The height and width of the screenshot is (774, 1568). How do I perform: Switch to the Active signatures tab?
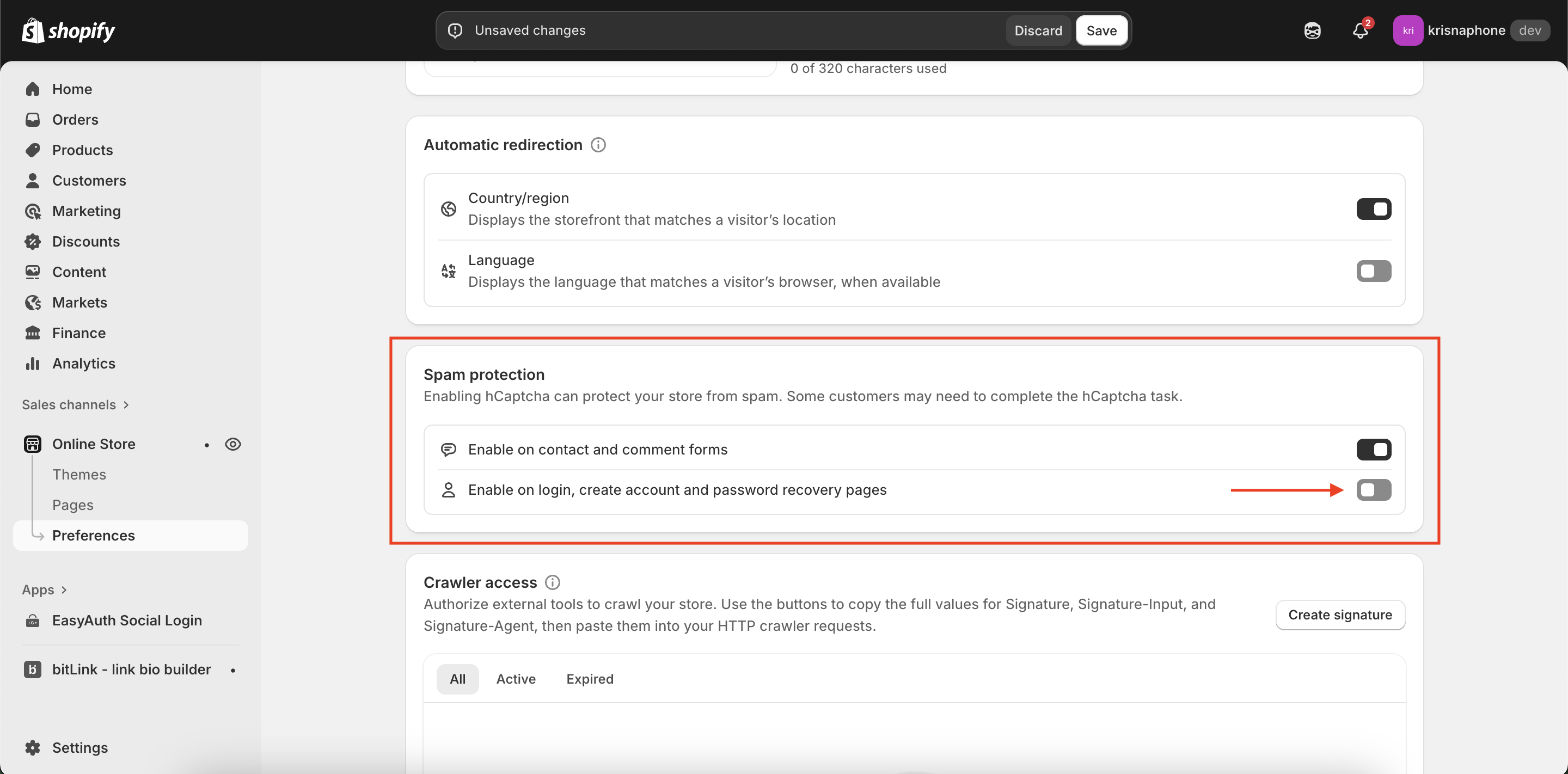(516, 679)
